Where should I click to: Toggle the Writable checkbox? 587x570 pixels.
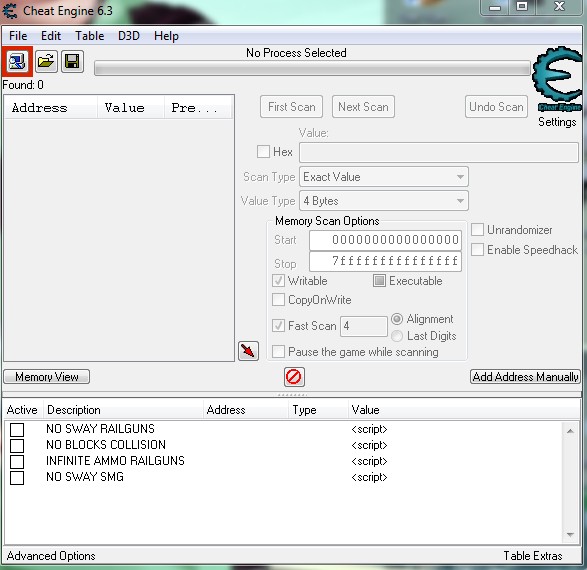point(278,281)
